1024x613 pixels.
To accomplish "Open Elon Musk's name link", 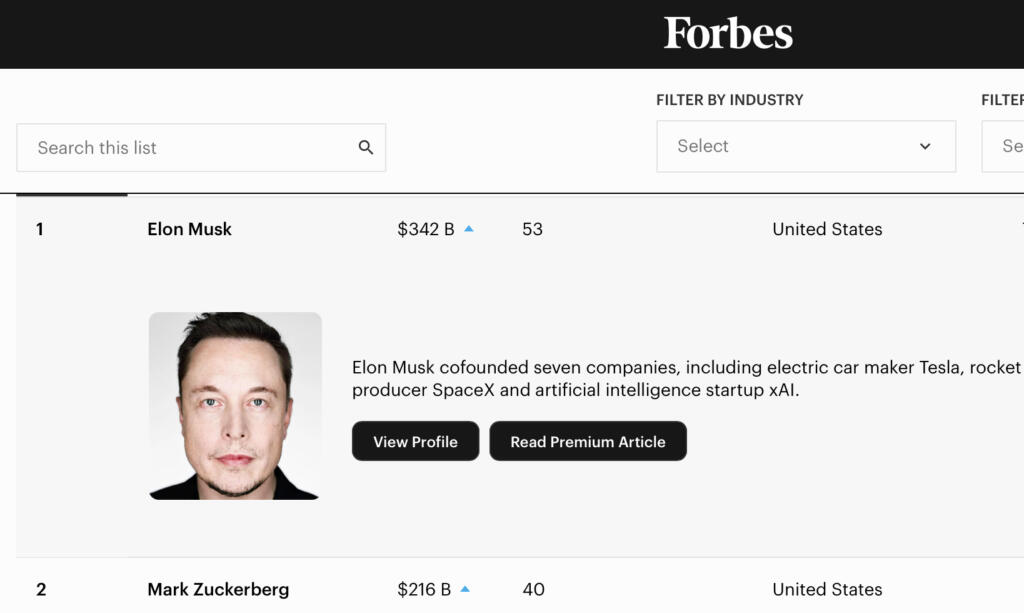I will tap(189, 229).
